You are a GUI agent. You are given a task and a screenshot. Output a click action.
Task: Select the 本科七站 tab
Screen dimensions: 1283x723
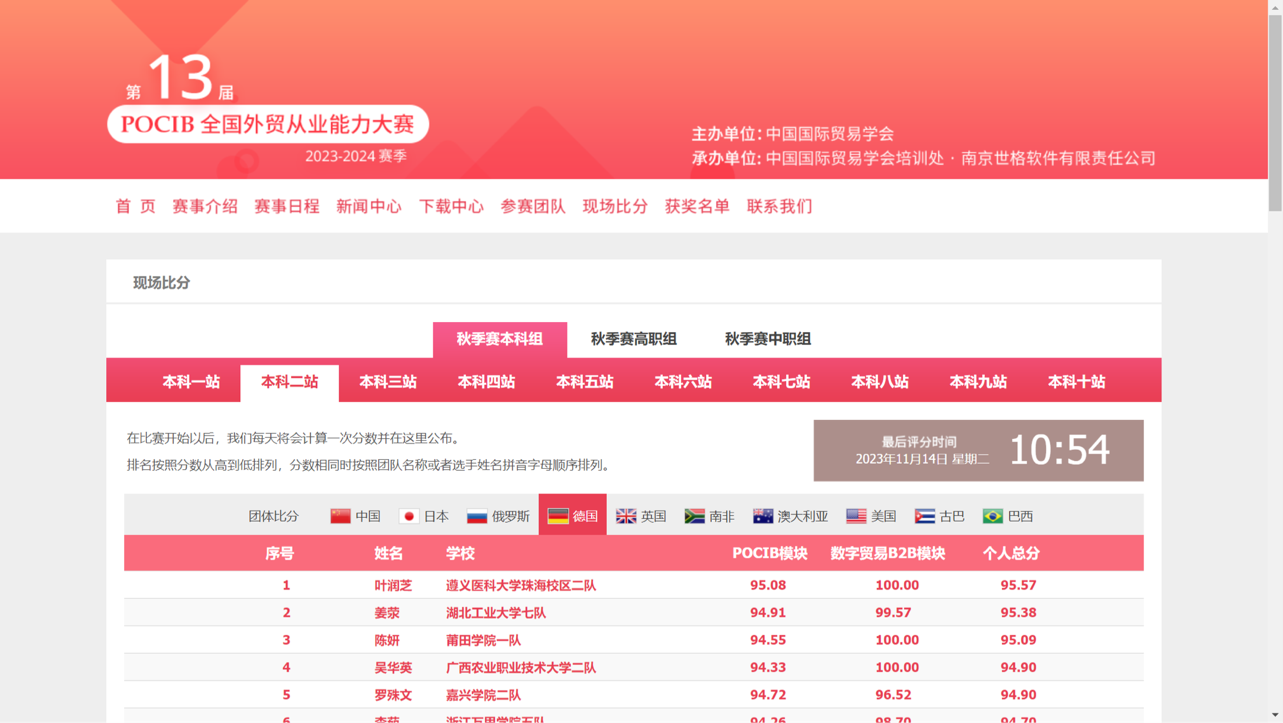pos(782,382)
